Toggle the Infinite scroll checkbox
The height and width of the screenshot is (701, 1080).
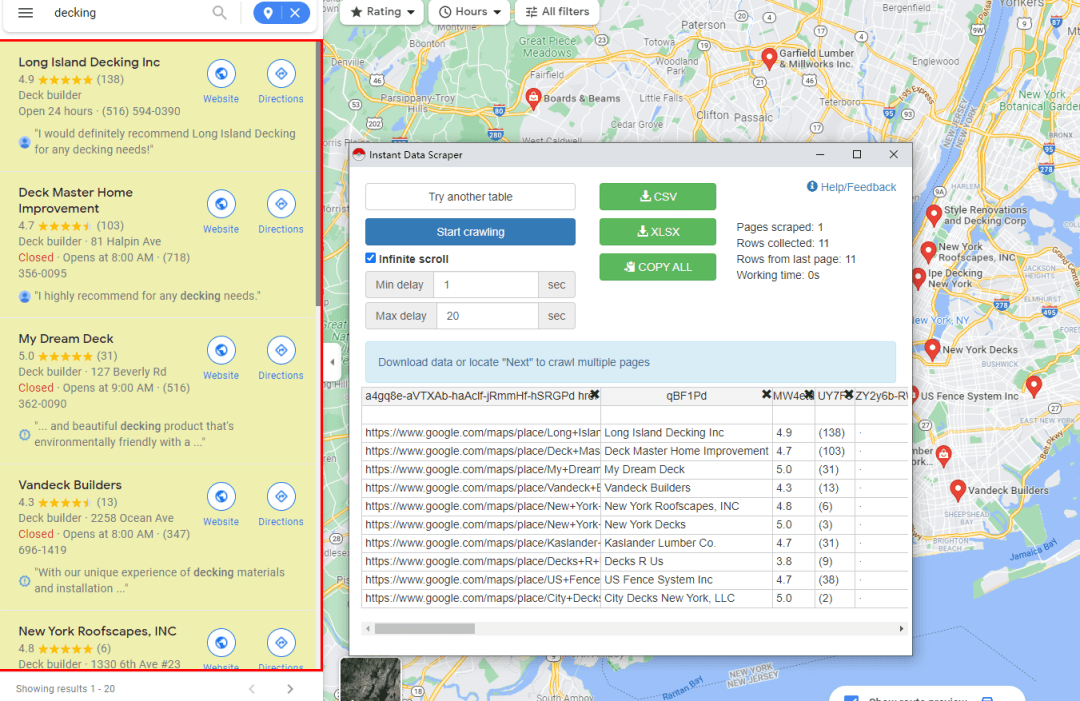pos(371,259)
